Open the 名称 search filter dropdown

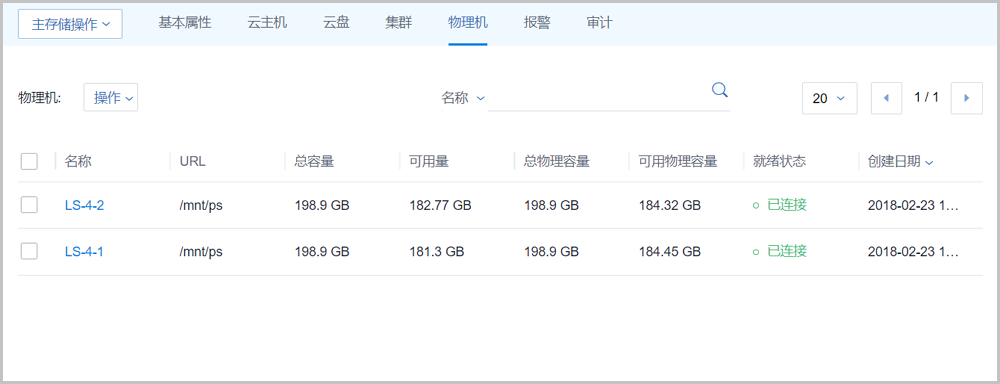[464, 98]
